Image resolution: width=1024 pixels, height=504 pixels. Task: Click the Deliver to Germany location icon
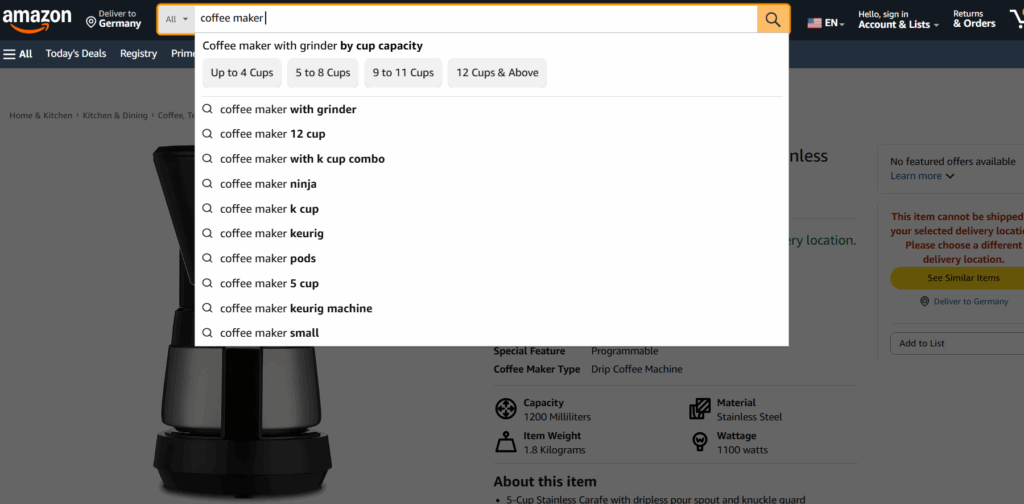(x=91, y=22)
